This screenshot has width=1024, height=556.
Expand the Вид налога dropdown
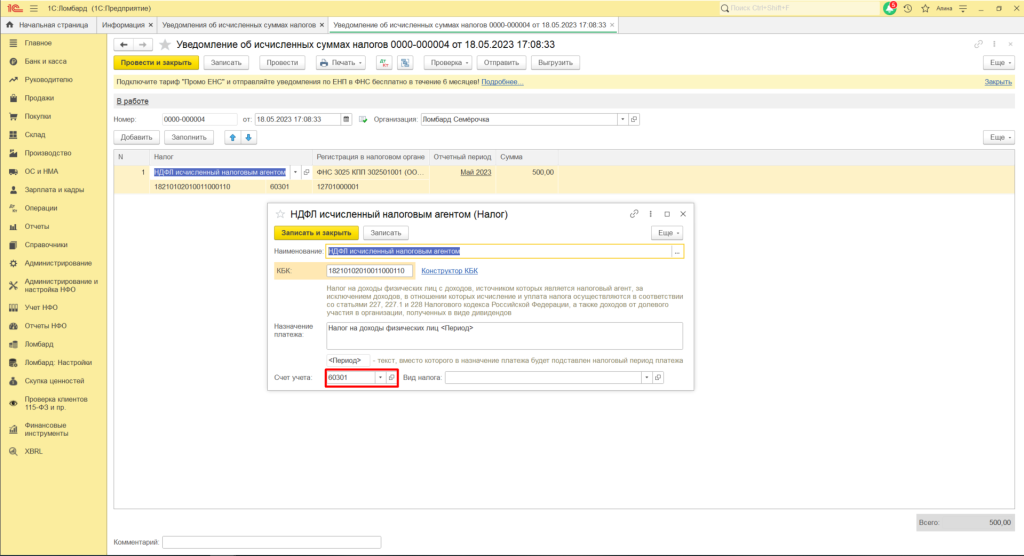click(645, 377)
